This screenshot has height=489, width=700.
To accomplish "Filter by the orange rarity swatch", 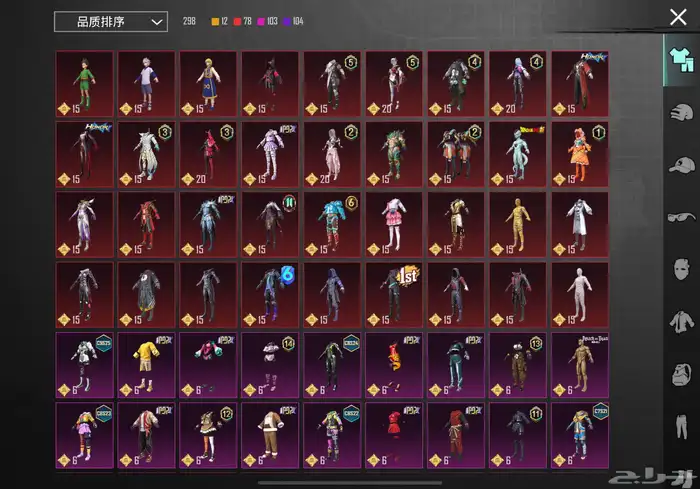I will pos(213,21).
